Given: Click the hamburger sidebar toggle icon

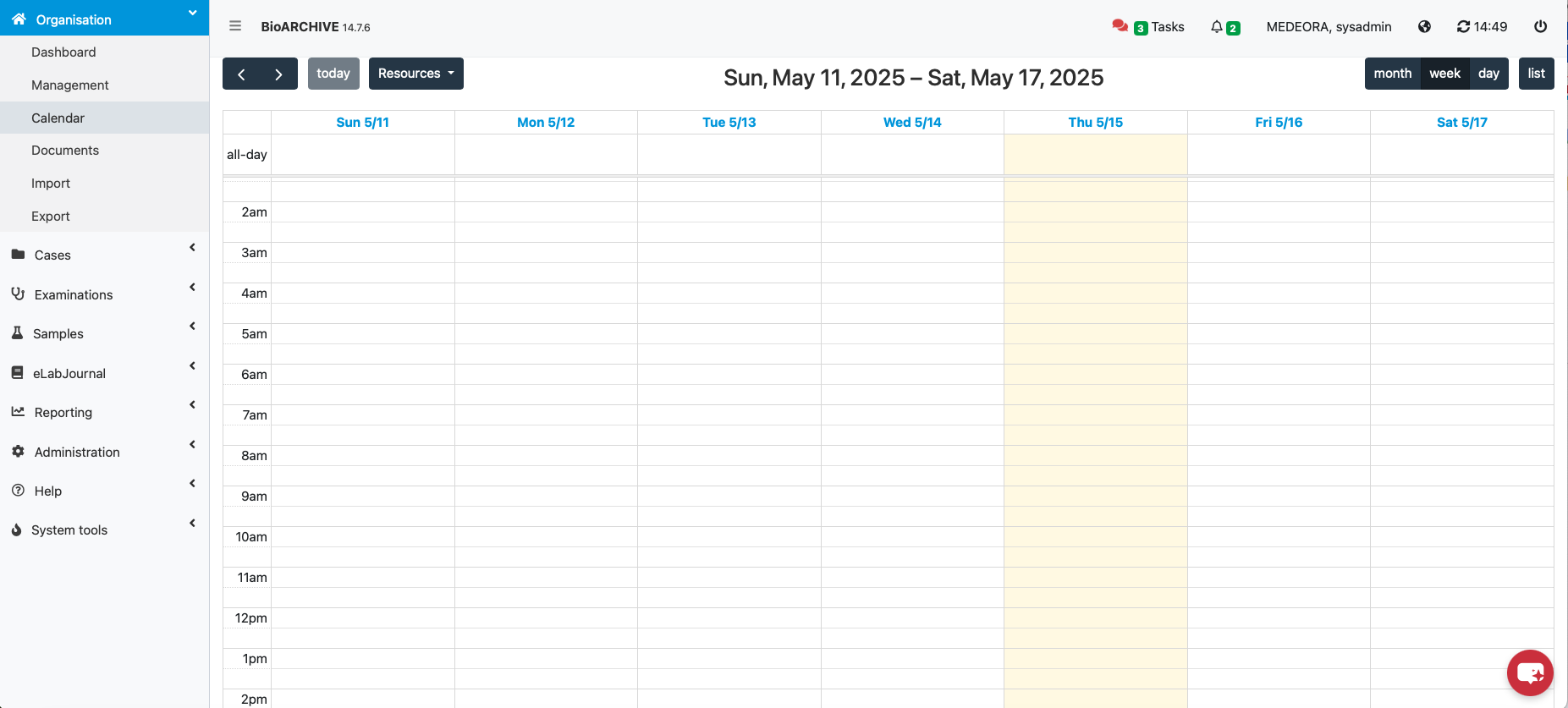Looking at the screenshot, I should coord(235,26).
